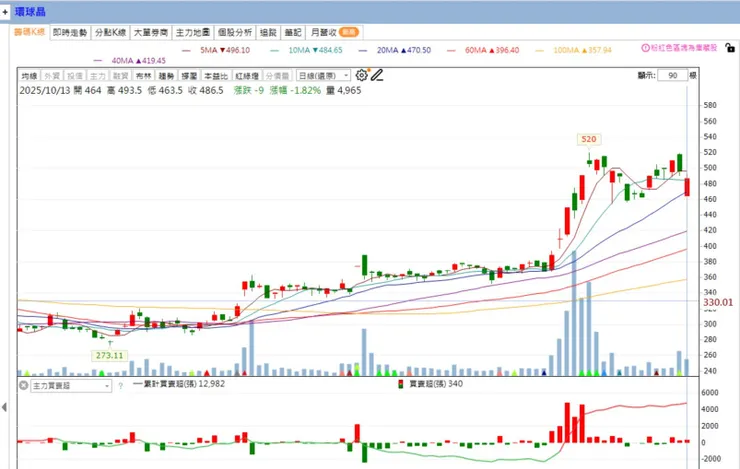Switch to the 即時走勢 tab

[70, 33]
